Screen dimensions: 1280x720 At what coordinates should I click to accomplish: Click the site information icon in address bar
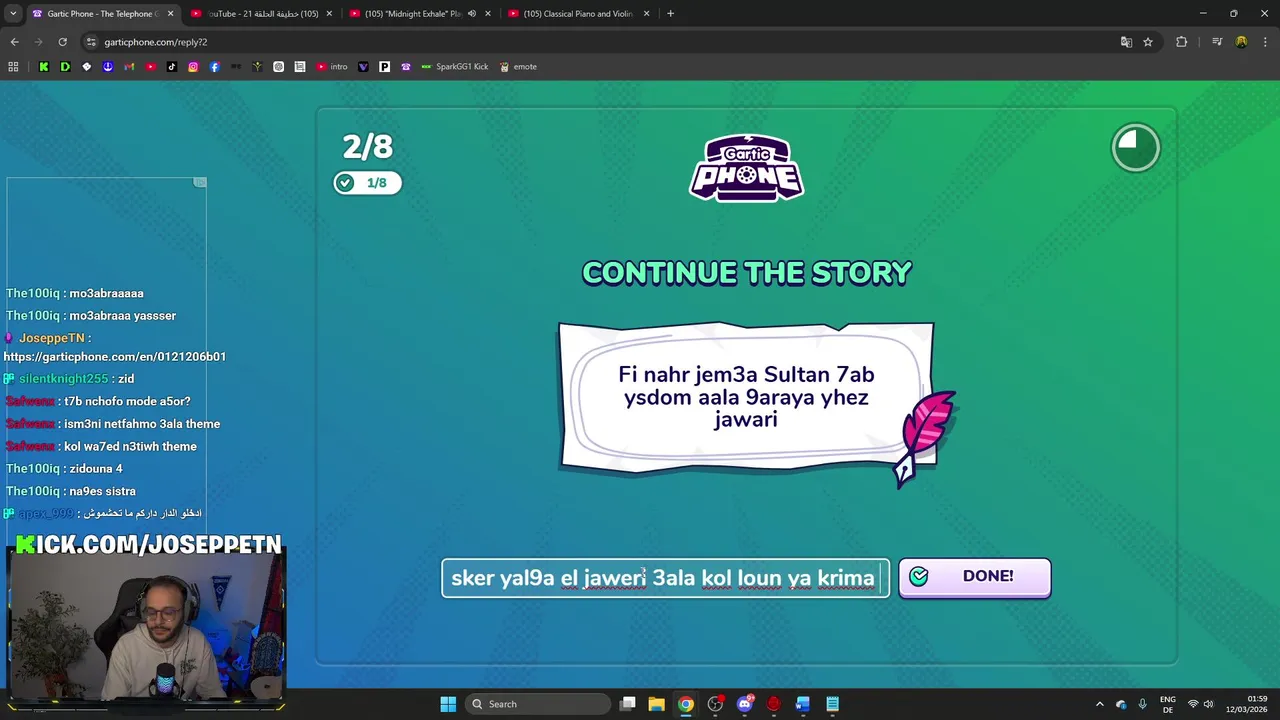91,42
